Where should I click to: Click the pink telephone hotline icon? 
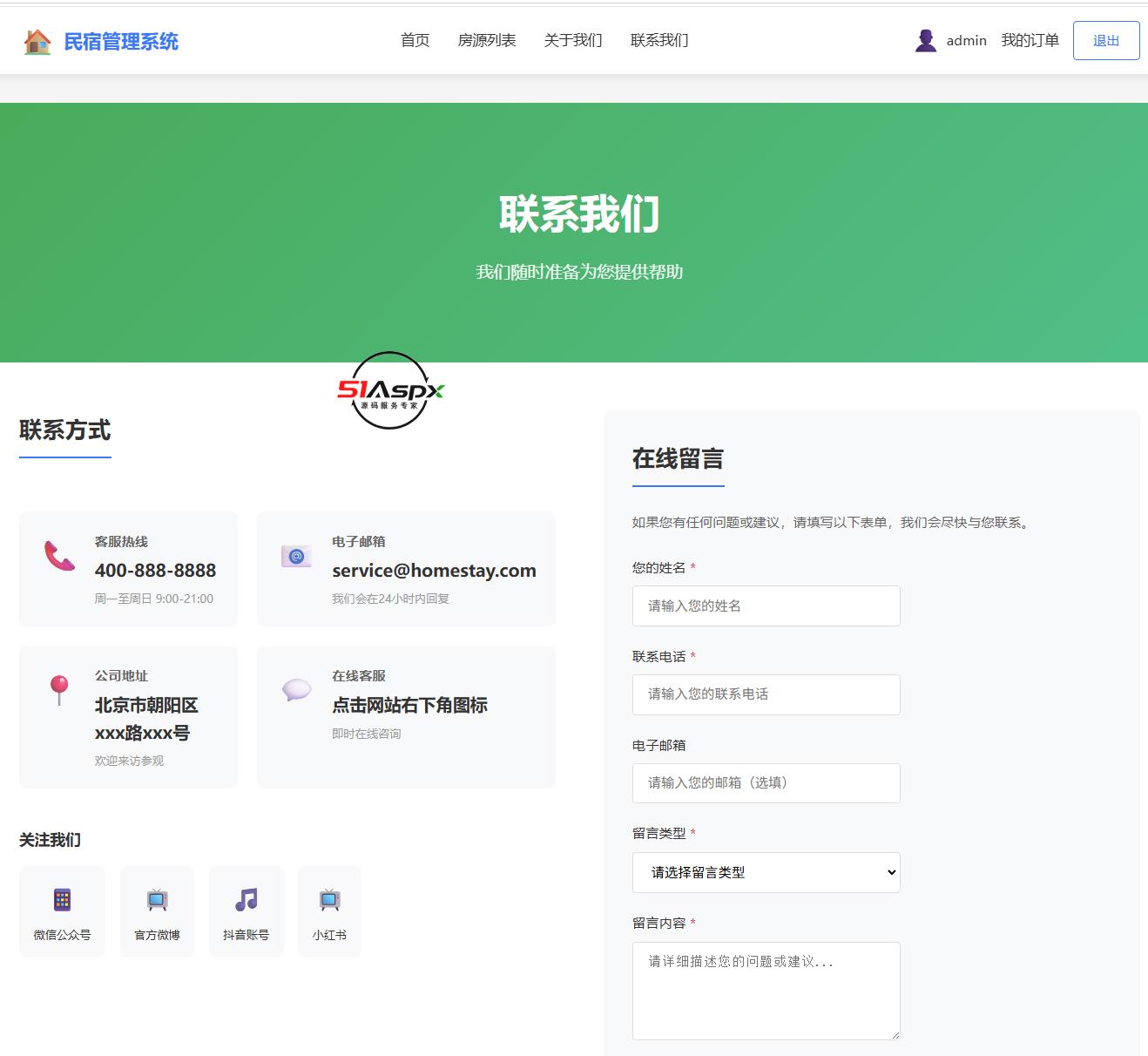pos(59,556)
